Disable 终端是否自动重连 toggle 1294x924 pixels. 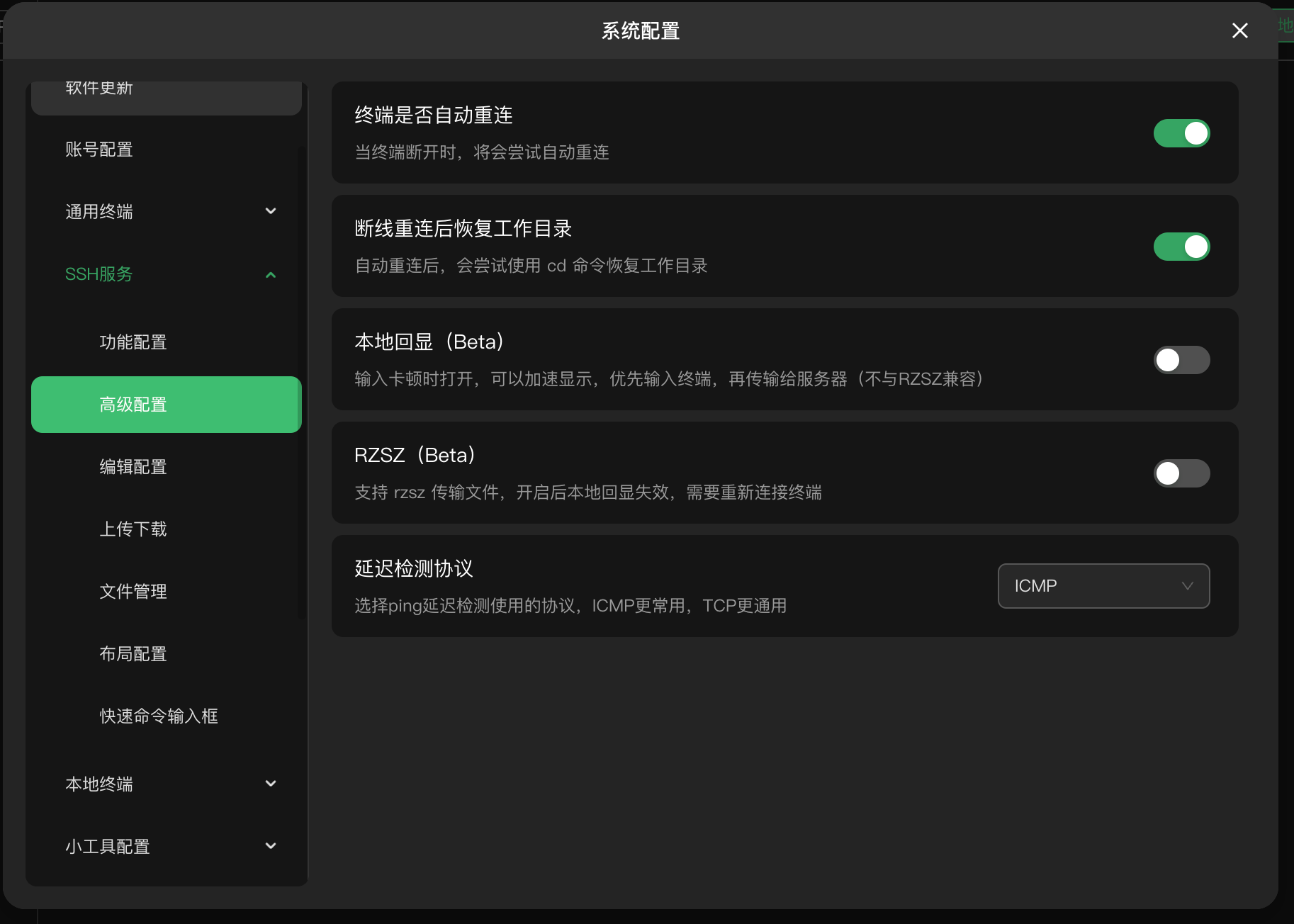tap(1181, 133)
